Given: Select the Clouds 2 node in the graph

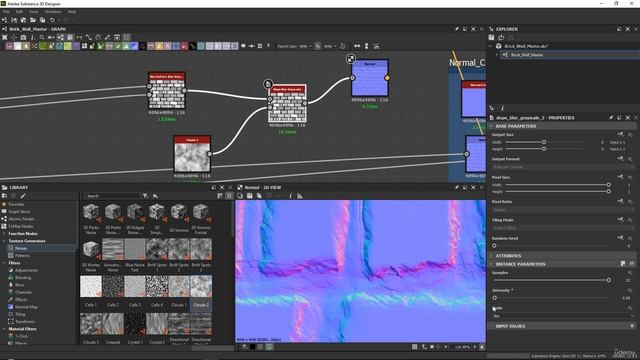Looking at the screenshot, I should (x=192, y=154).
